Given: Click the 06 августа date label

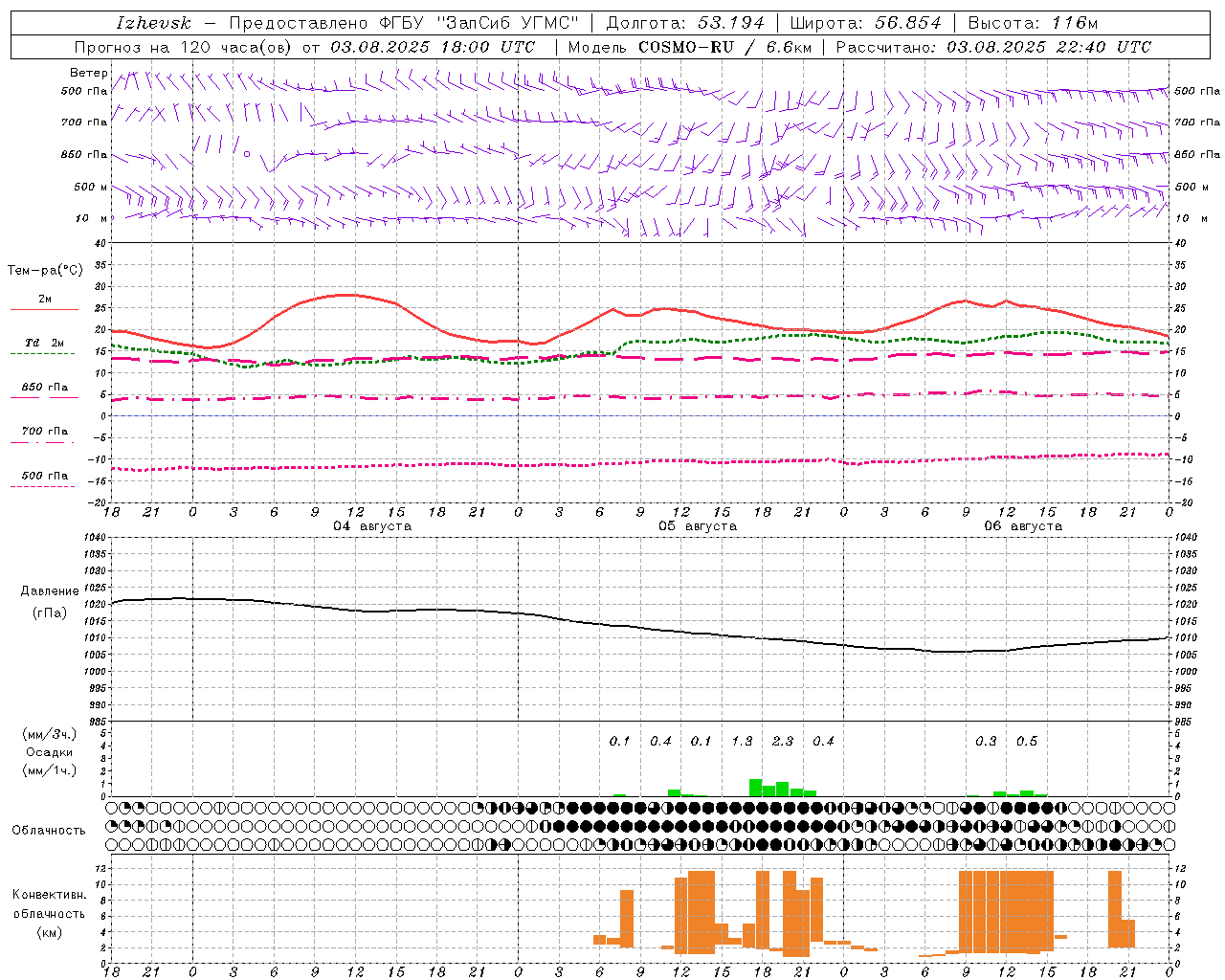Looking at the screenshot, I should pyautogui.click(x=1023, y=526).
